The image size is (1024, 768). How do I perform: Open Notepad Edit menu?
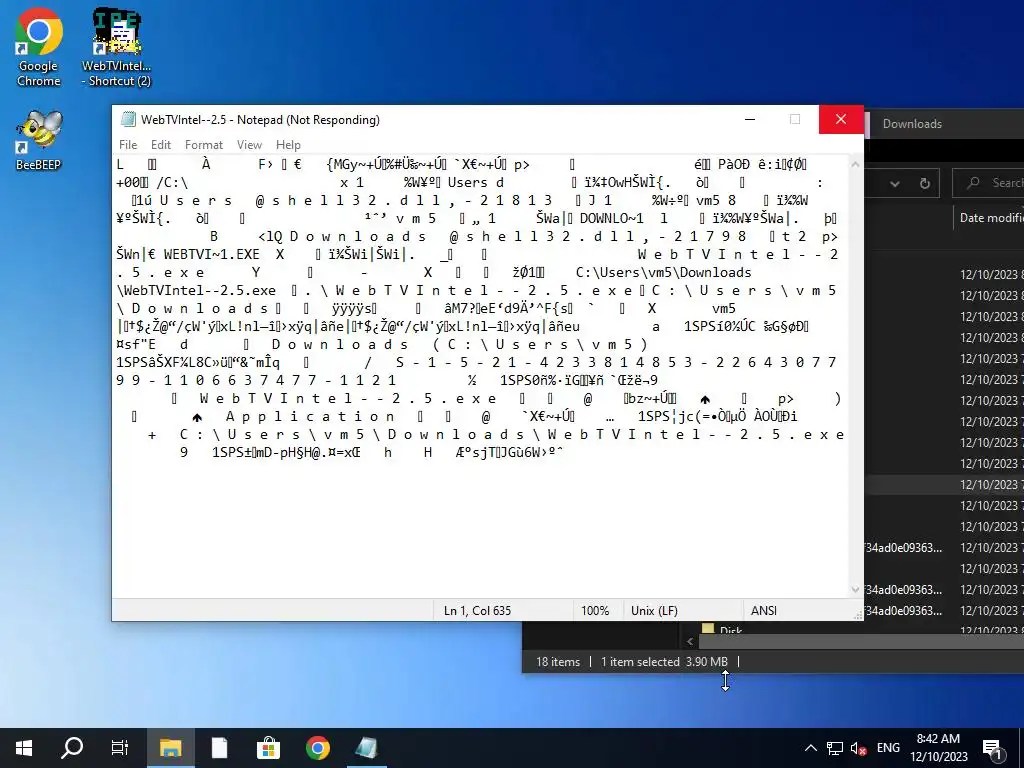pos(161,144)
